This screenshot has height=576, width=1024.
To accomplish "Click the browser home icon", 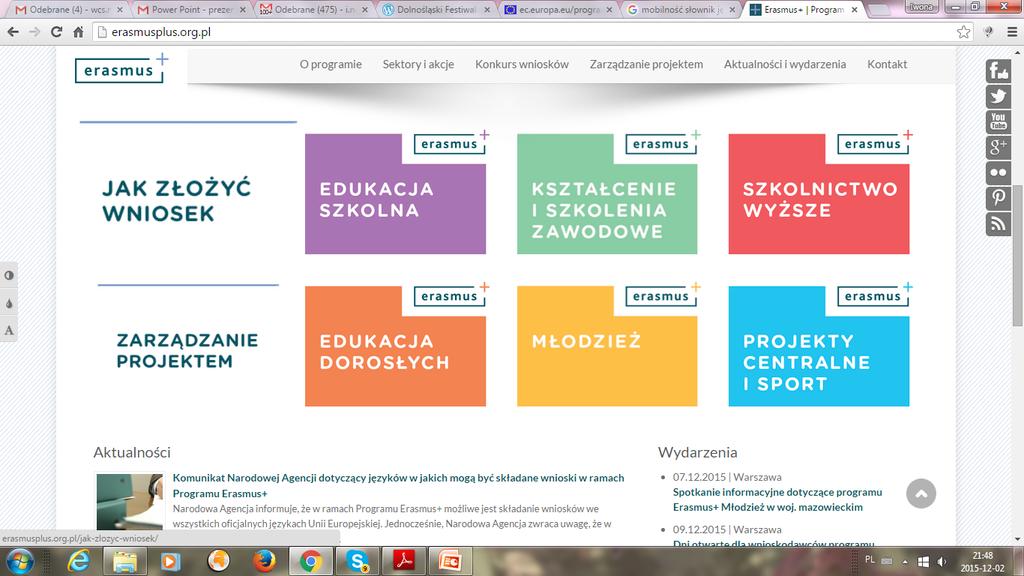I will tap(78, 32).
